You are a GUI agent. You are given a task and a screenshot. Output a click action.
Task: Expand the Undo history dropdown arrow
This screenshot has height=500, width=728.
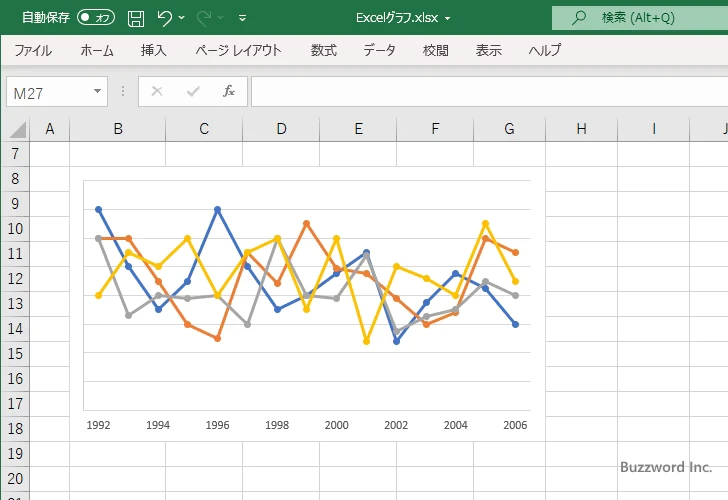[x=183, y=18]
